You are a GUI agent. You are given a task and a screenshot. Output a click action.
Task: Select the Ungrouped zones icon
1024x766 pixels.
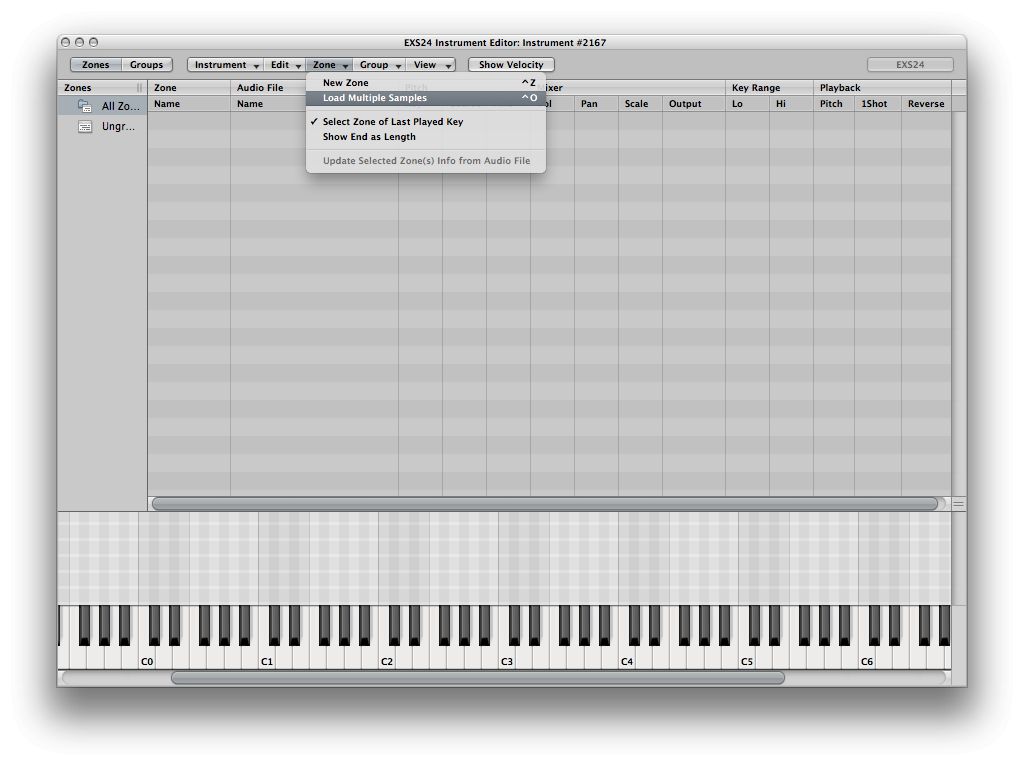pos(85,127)
